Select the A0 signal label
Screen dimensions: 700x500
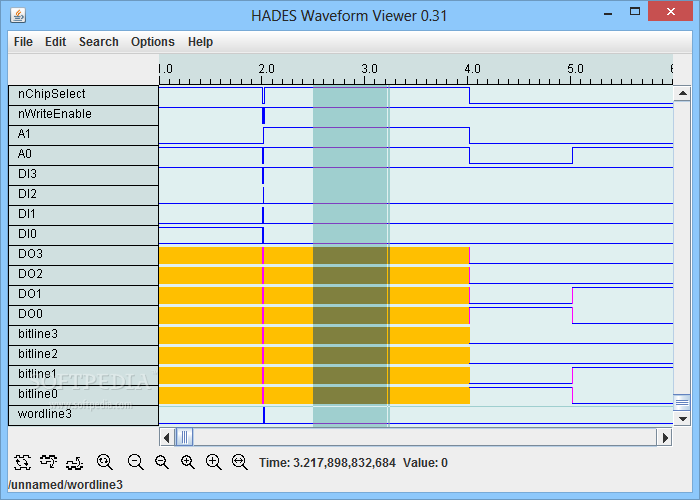point(83,155)
